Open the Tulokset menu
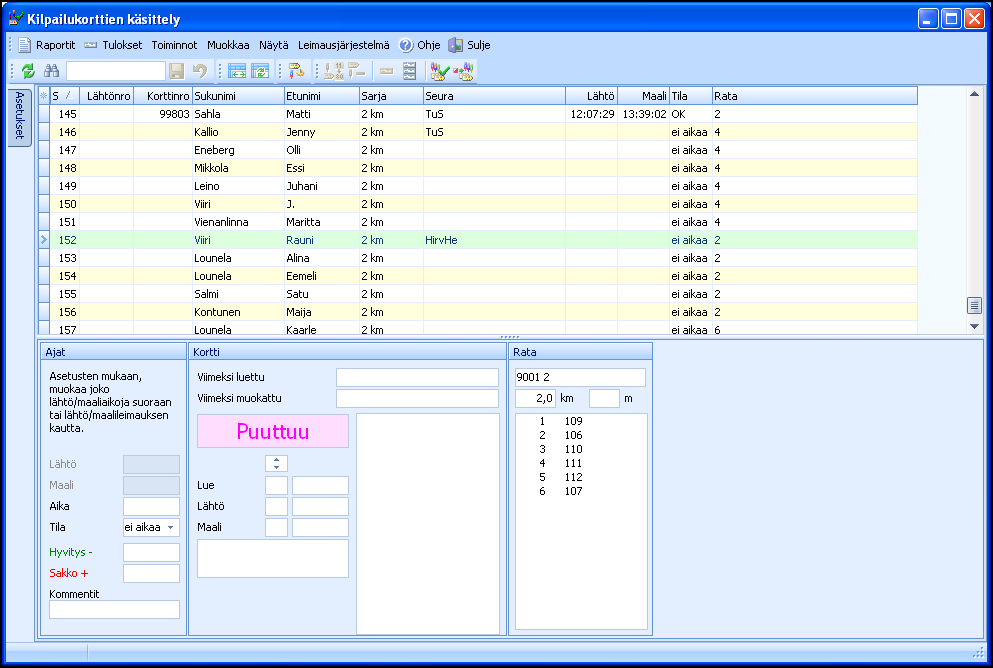Screen dimensions: 993x668 point(122,45)
